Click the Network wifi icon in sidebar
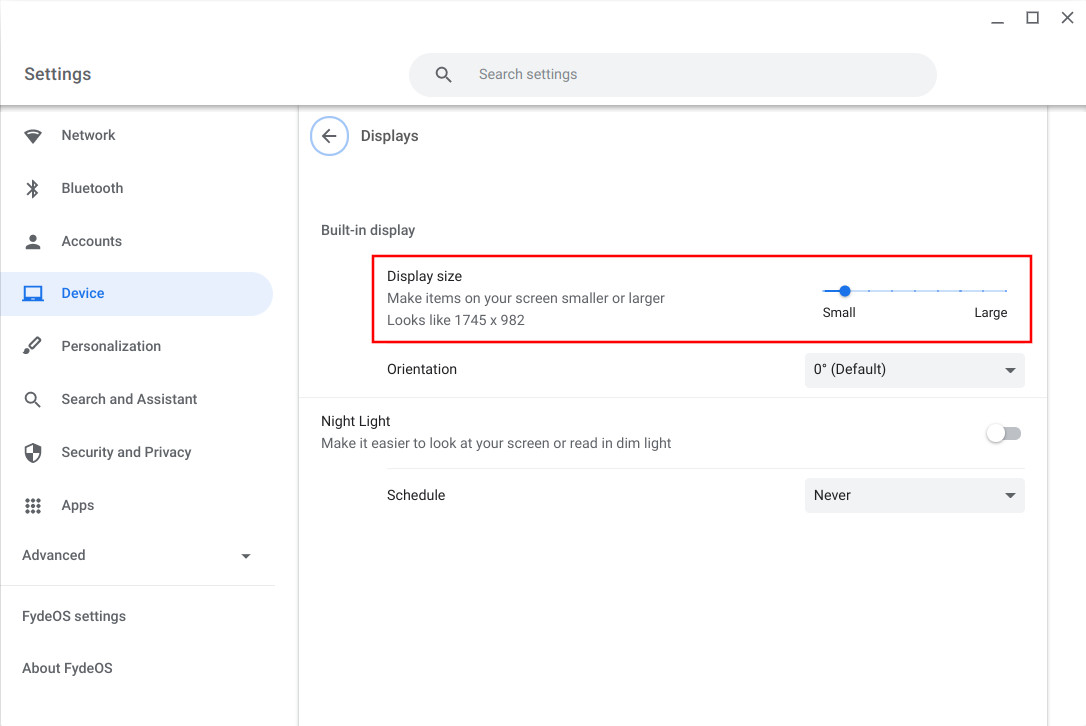Viewport: 1086px width, 726px height. pos(33,136)
